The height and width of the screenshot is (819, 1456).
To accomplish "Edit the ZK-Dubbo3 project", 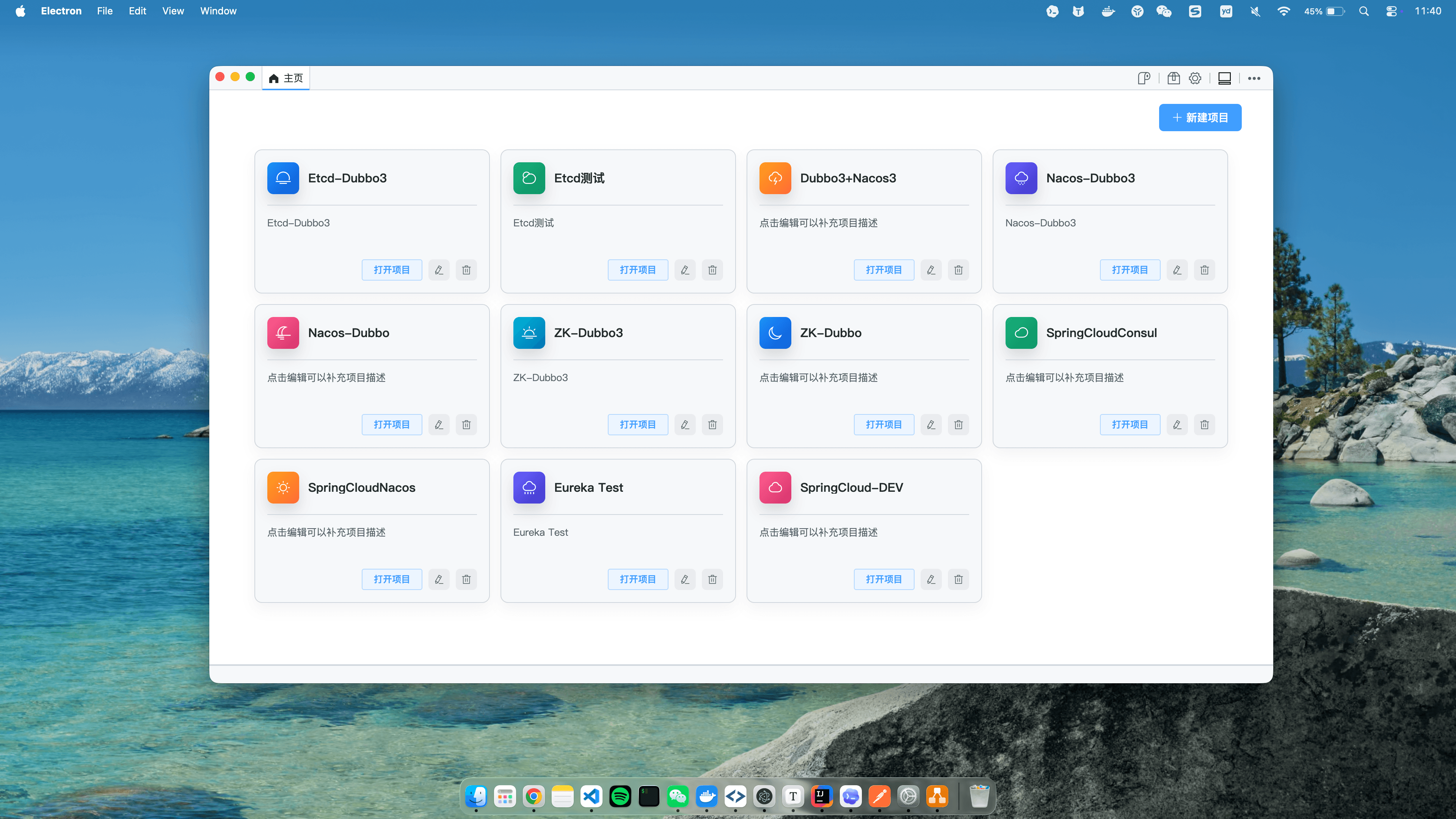I will click(x=684, y=425).
